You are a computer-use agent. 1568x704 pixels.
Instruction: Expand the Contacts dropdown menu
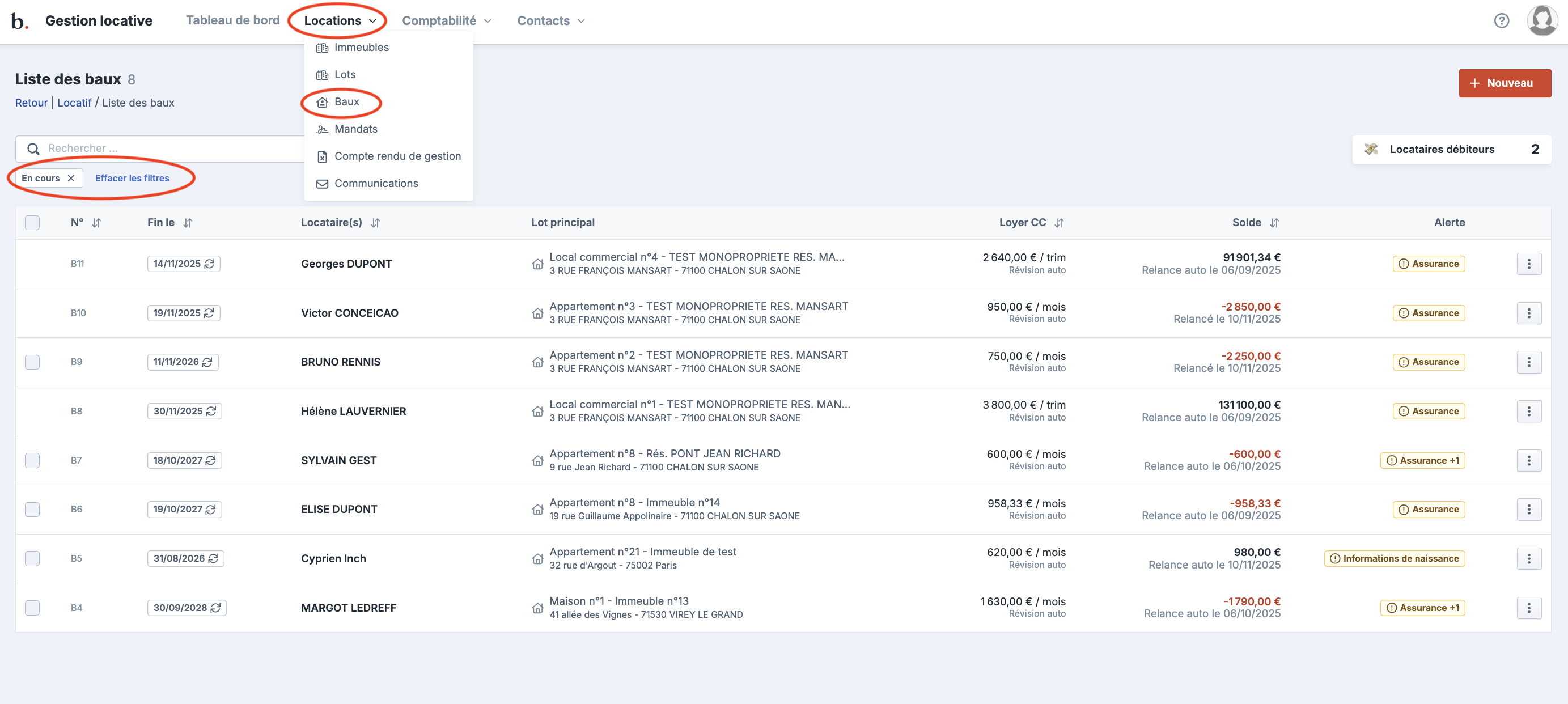550,20
